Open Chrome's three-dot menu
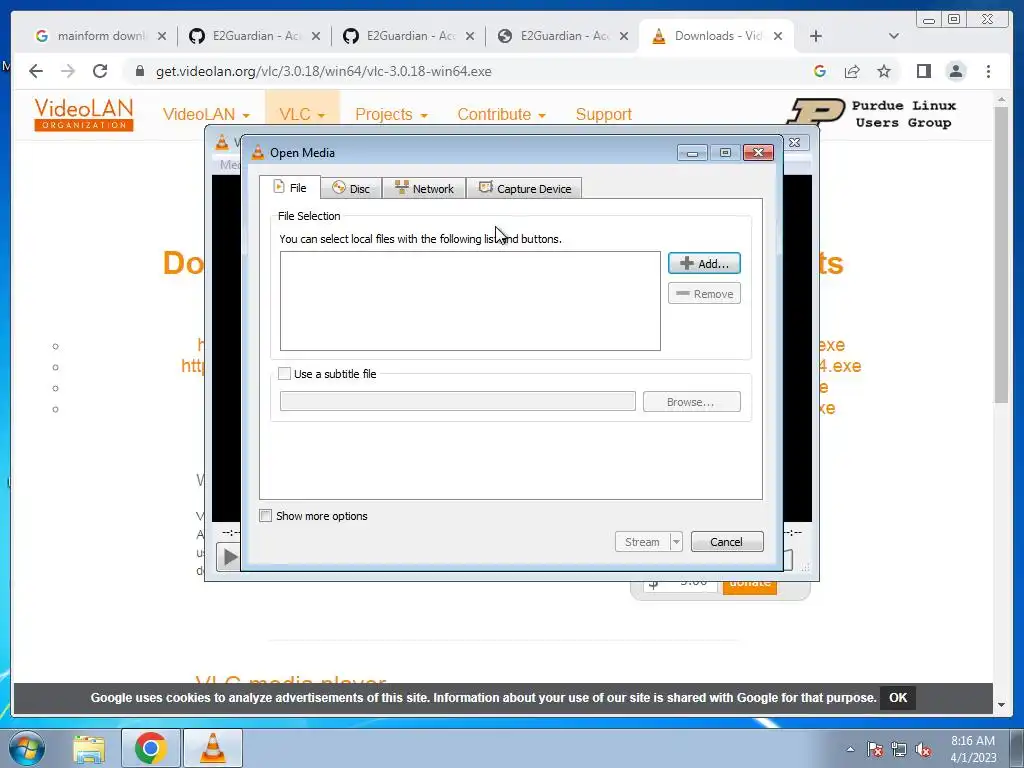The width and height of the screenshot is (1024, 768). pos(988,71)
